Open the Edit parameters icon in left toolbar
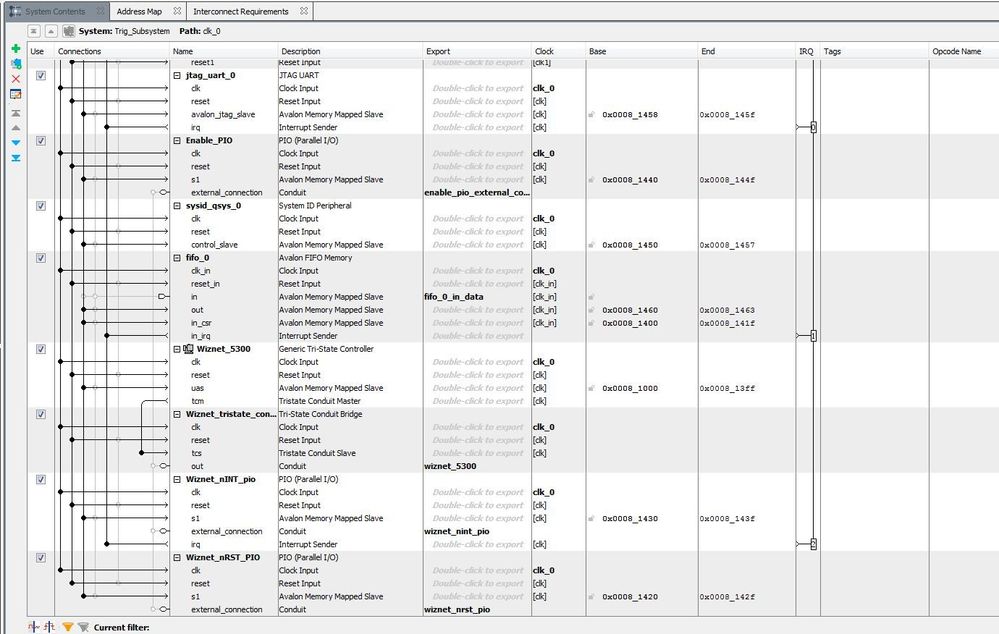 tap(16, 94)
